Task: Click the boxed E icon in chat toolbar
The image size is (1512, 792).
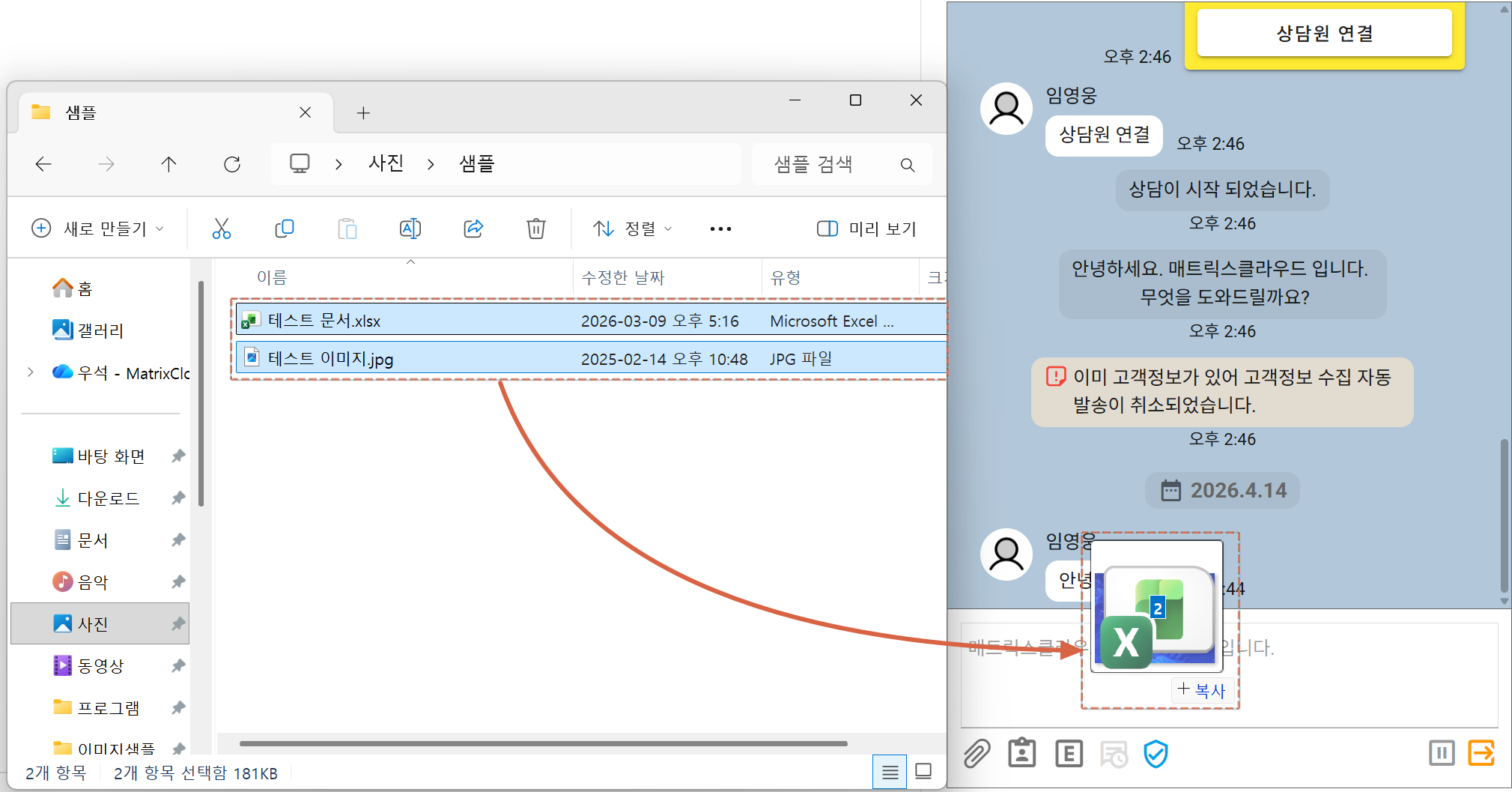Action: coord(1069,753)
